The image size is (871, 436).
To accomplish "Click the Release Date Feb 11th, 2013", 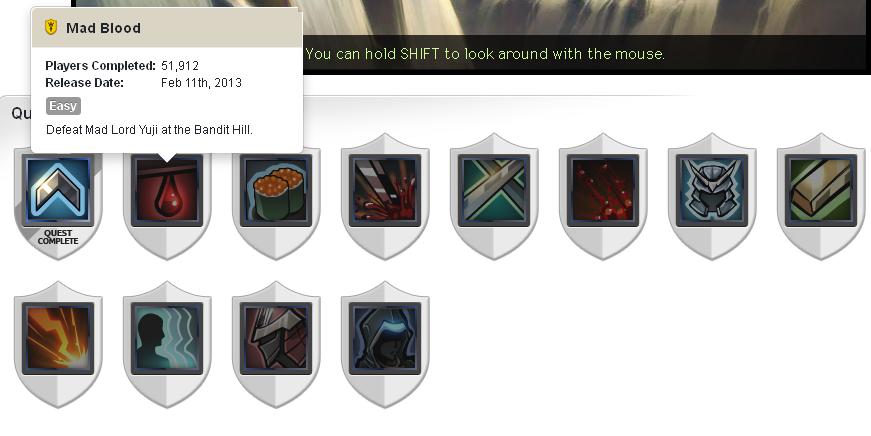I will (202, 83).
